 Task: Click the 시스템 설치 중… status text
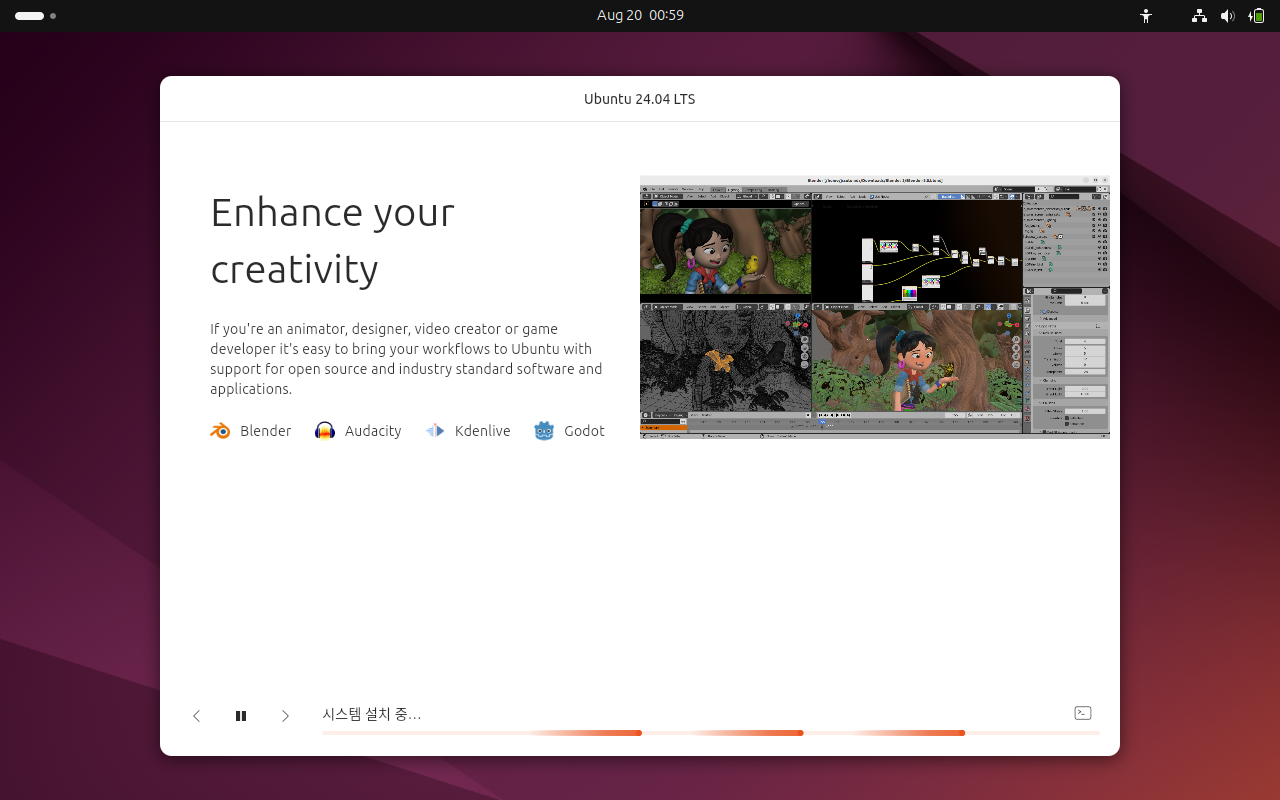[x=372, y=714]
